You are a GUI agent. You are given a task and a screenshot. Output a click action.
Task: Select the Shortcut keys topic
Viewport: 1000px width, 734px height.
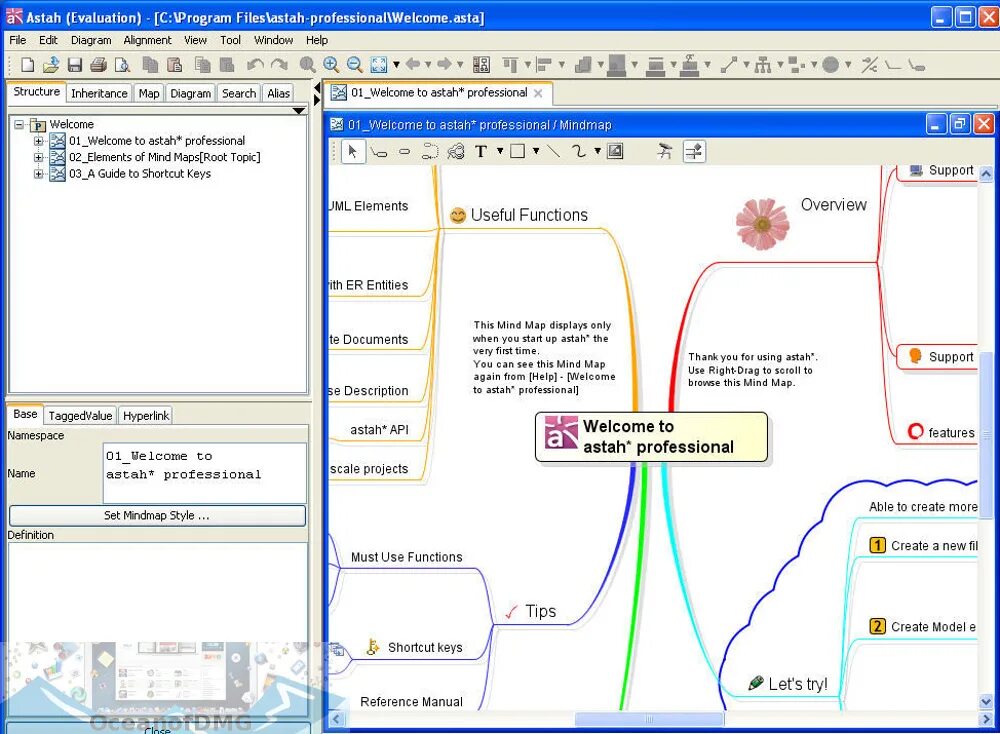coord(415,647)
